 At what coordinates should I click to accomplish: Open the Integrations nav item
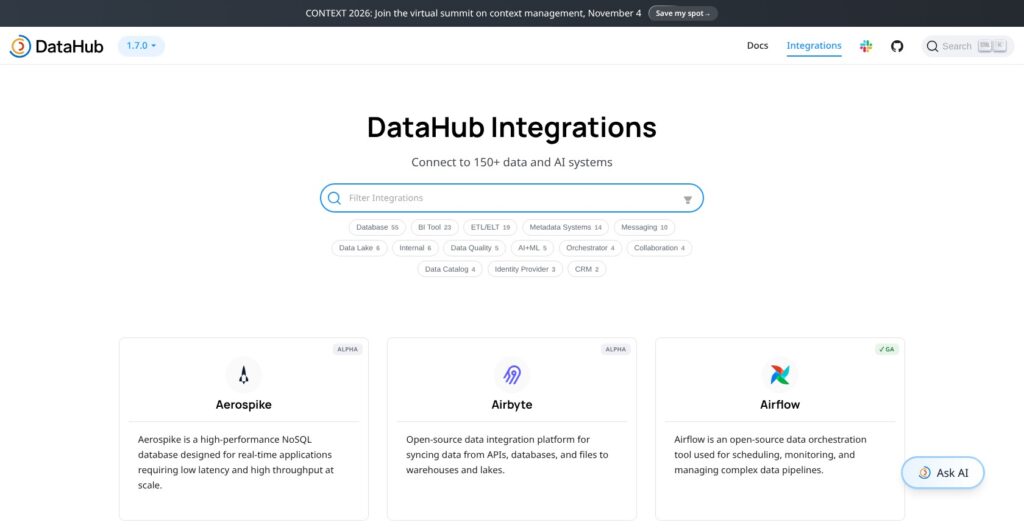click(x=814, y=46)
